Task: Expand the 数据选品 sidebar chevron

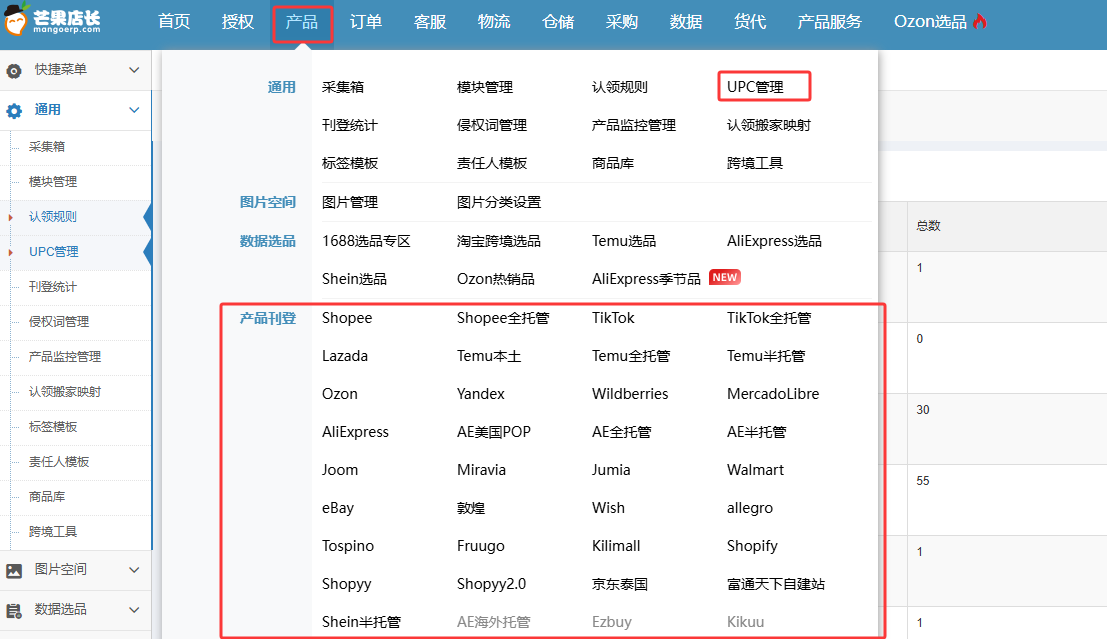Action: (134, 610)
